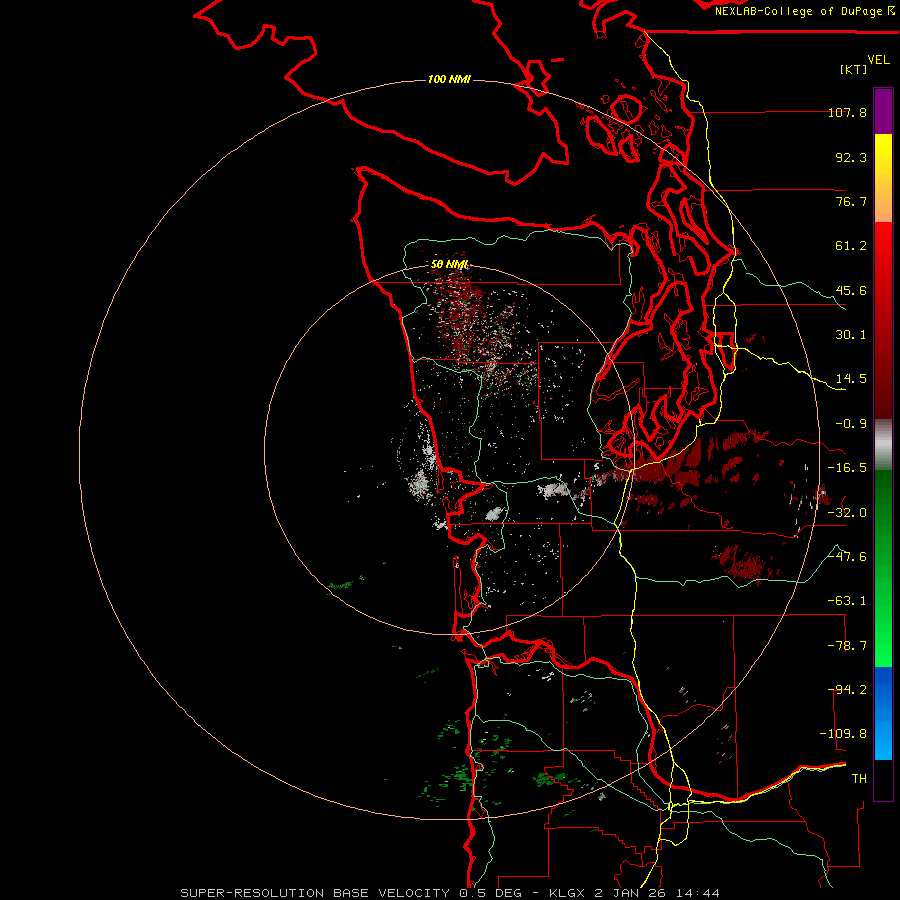The height and width of the screenshot is (900, 900).
Task: Select the 76.7 velocity scale value
Action: tap(851, 201)
